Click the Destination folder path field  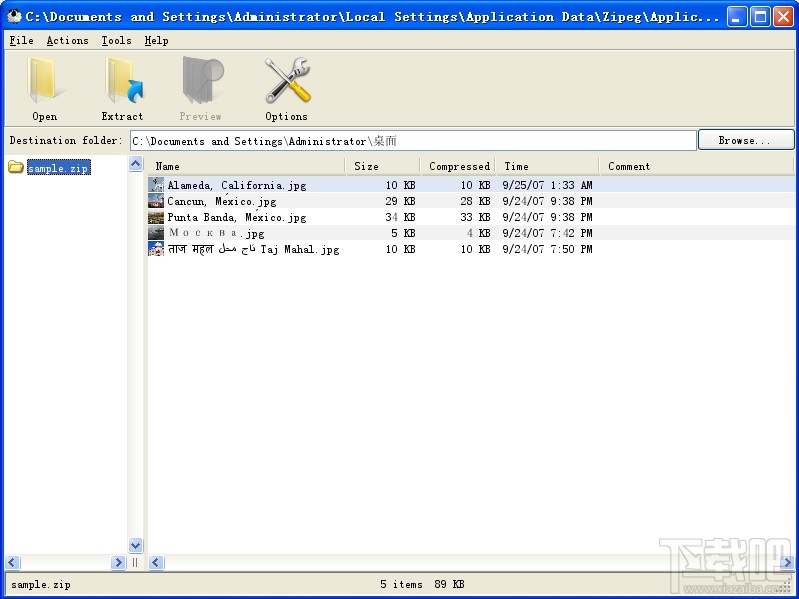coord(413,141)
